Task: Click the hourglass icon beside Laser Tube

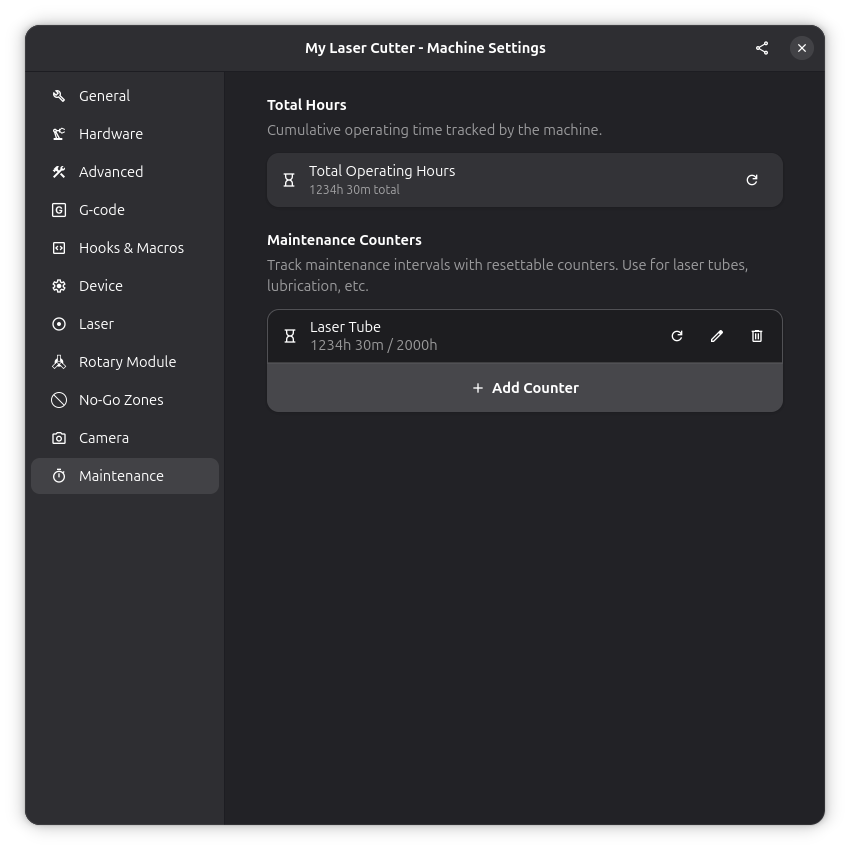Action: coord(290,336)
